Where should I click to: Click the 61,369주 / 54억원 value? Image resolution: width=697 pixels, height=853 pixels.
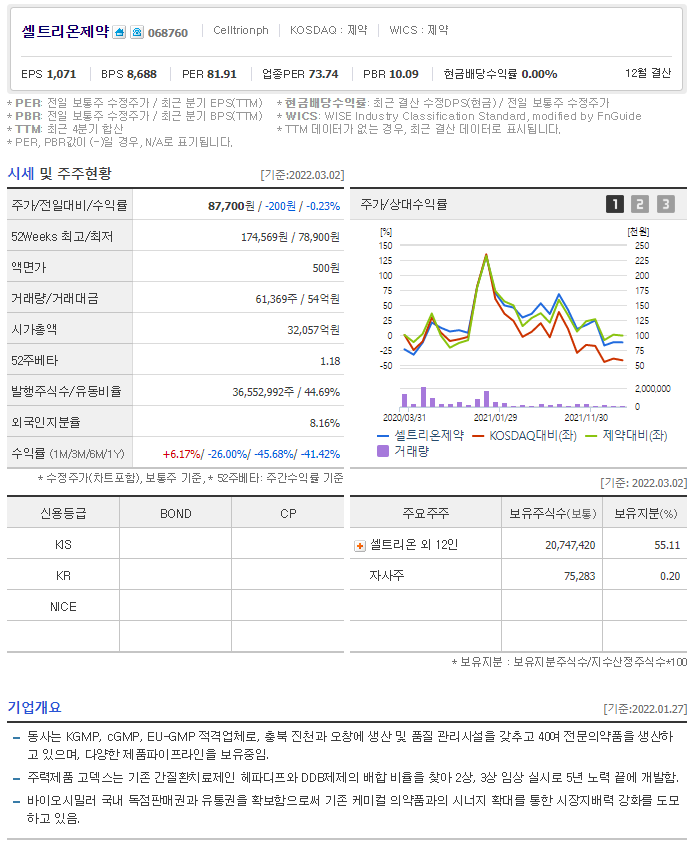pos(298,299)
